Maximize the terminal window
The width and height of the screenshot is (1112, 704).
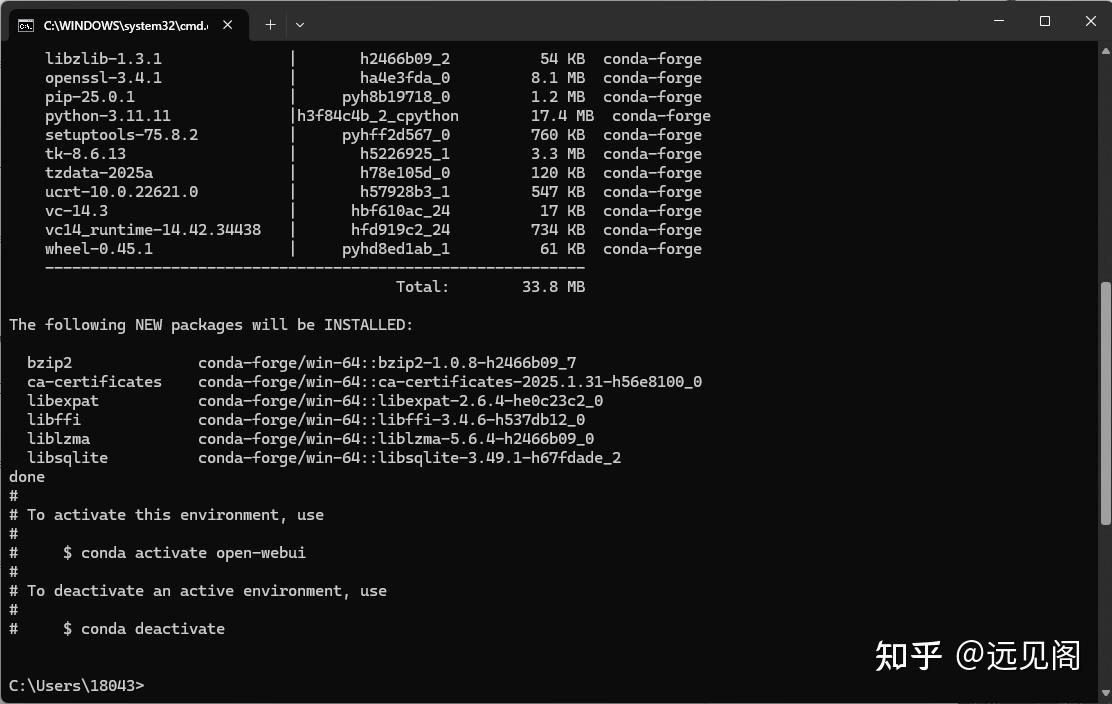[x=1043, y=20]
